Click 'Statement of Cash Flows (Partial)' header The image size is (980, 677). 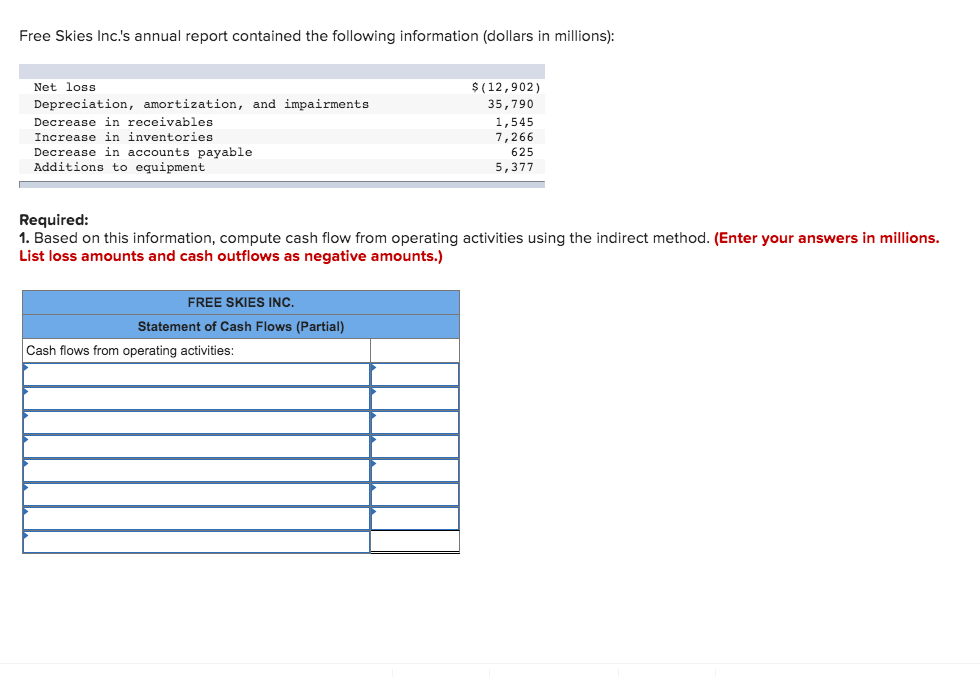[241, 326]
